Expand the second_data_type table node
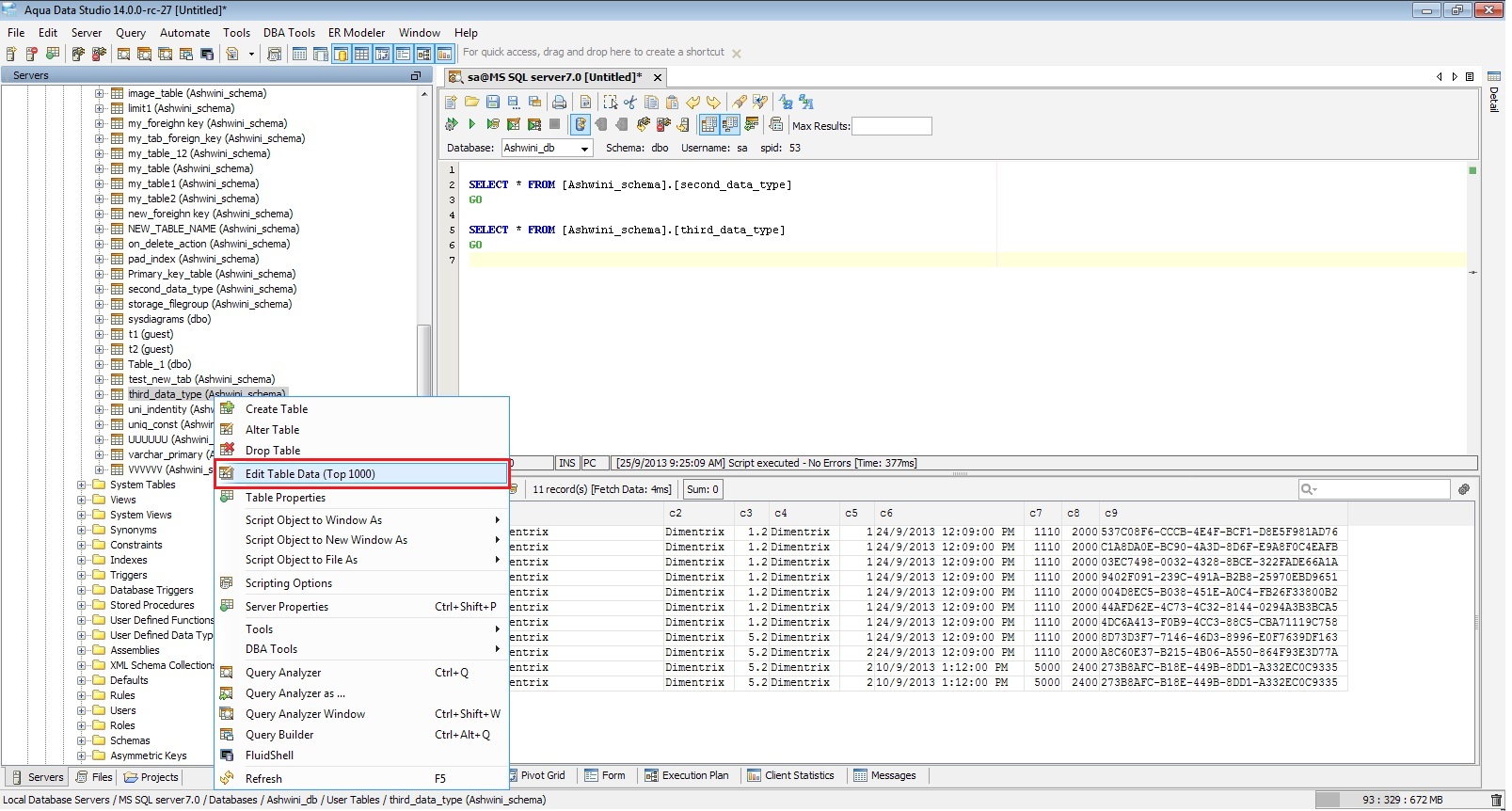Screen dimensions: 1512x811 click(100, 290)
